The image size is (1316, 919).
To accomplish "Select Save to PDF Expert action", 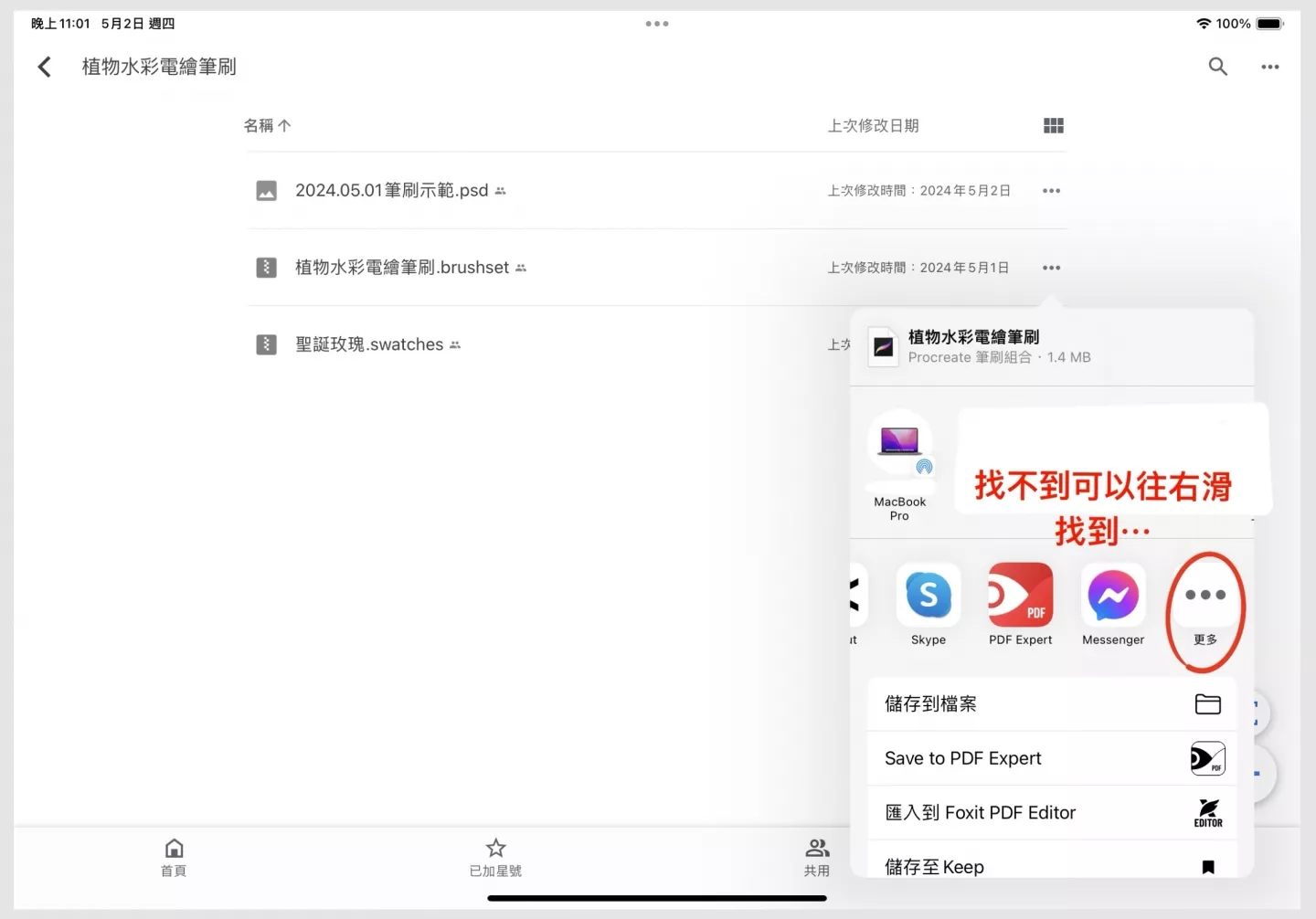I will coord(1051,758).
